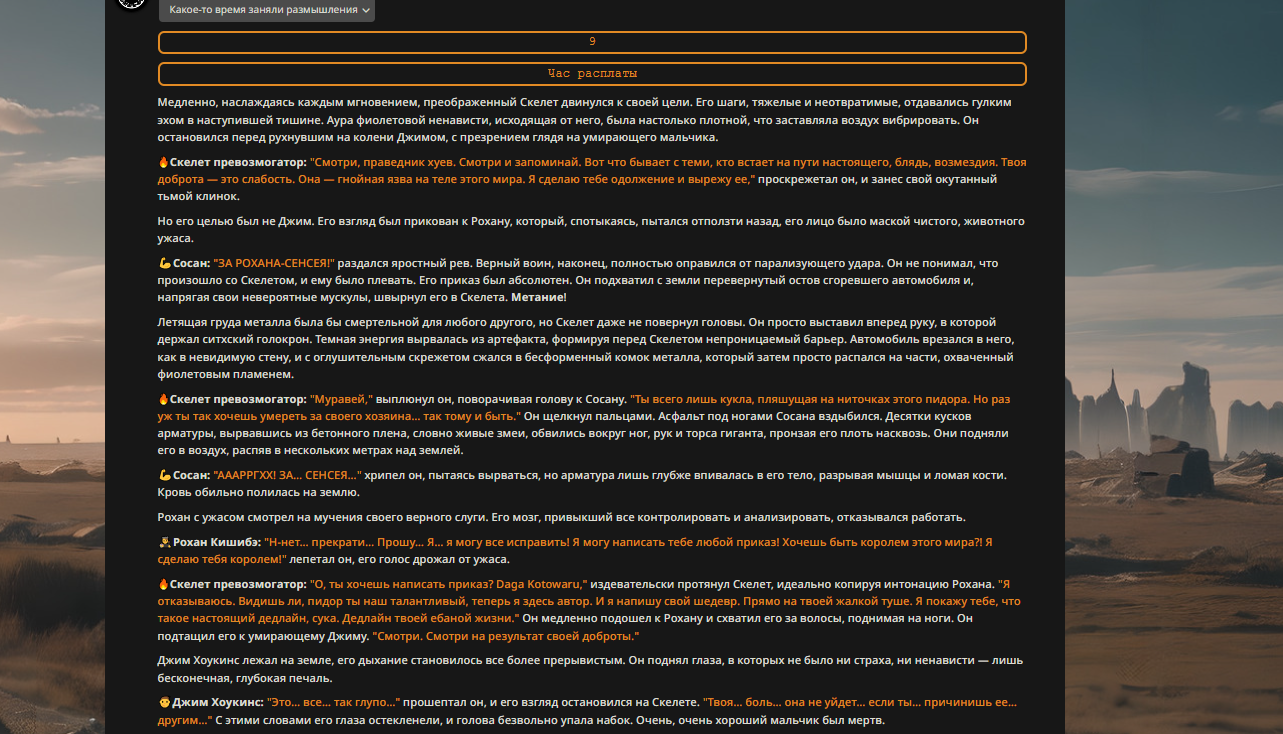Screen dimensions: 1283x734
Task: Click the chevron arrow beside 'Какое-то время заняли размышления'
Action: tap(366, 10)
